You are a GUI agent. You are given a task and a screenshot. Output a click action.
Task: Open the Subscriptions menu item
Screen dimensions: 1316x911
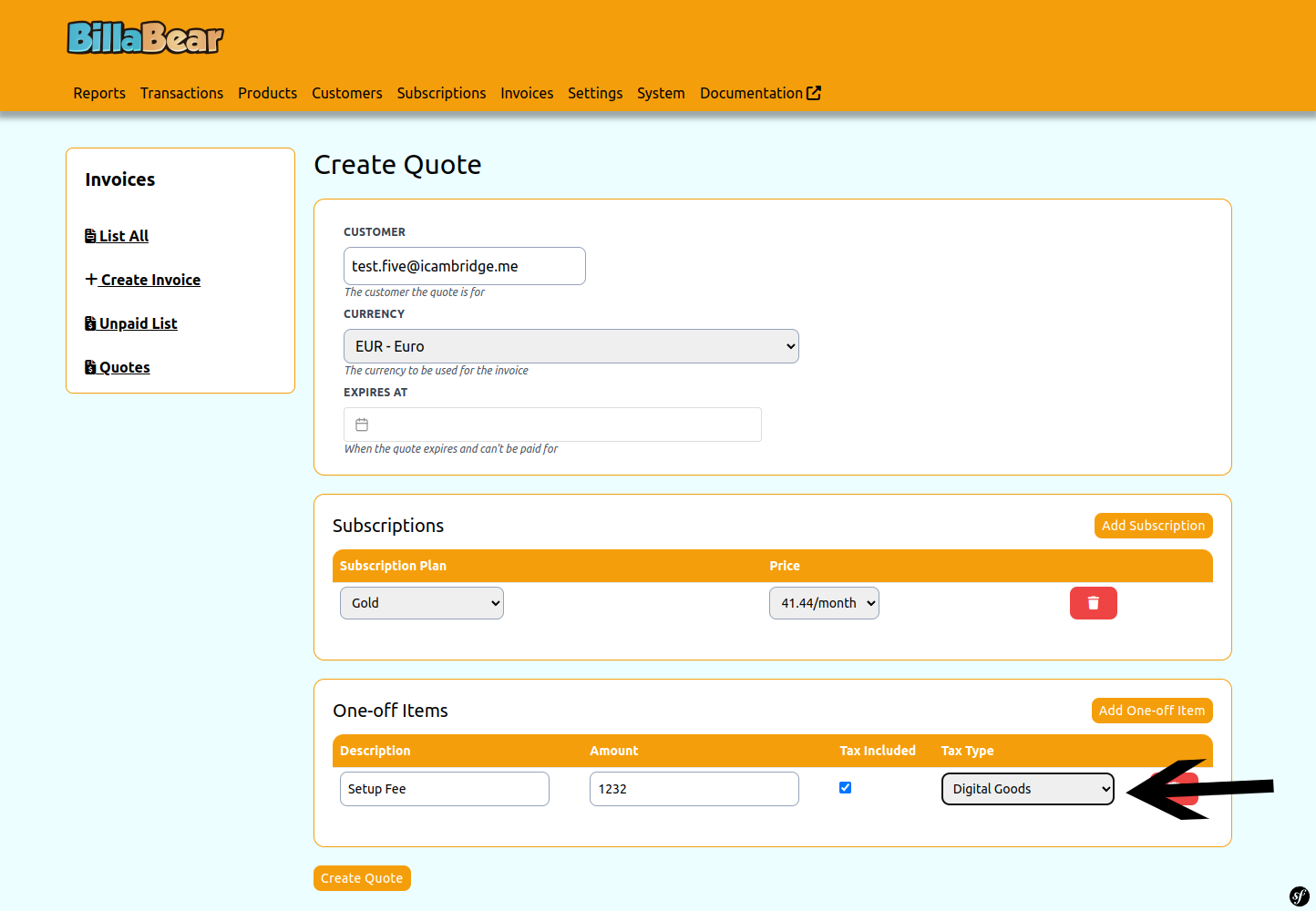coord(441,93)
